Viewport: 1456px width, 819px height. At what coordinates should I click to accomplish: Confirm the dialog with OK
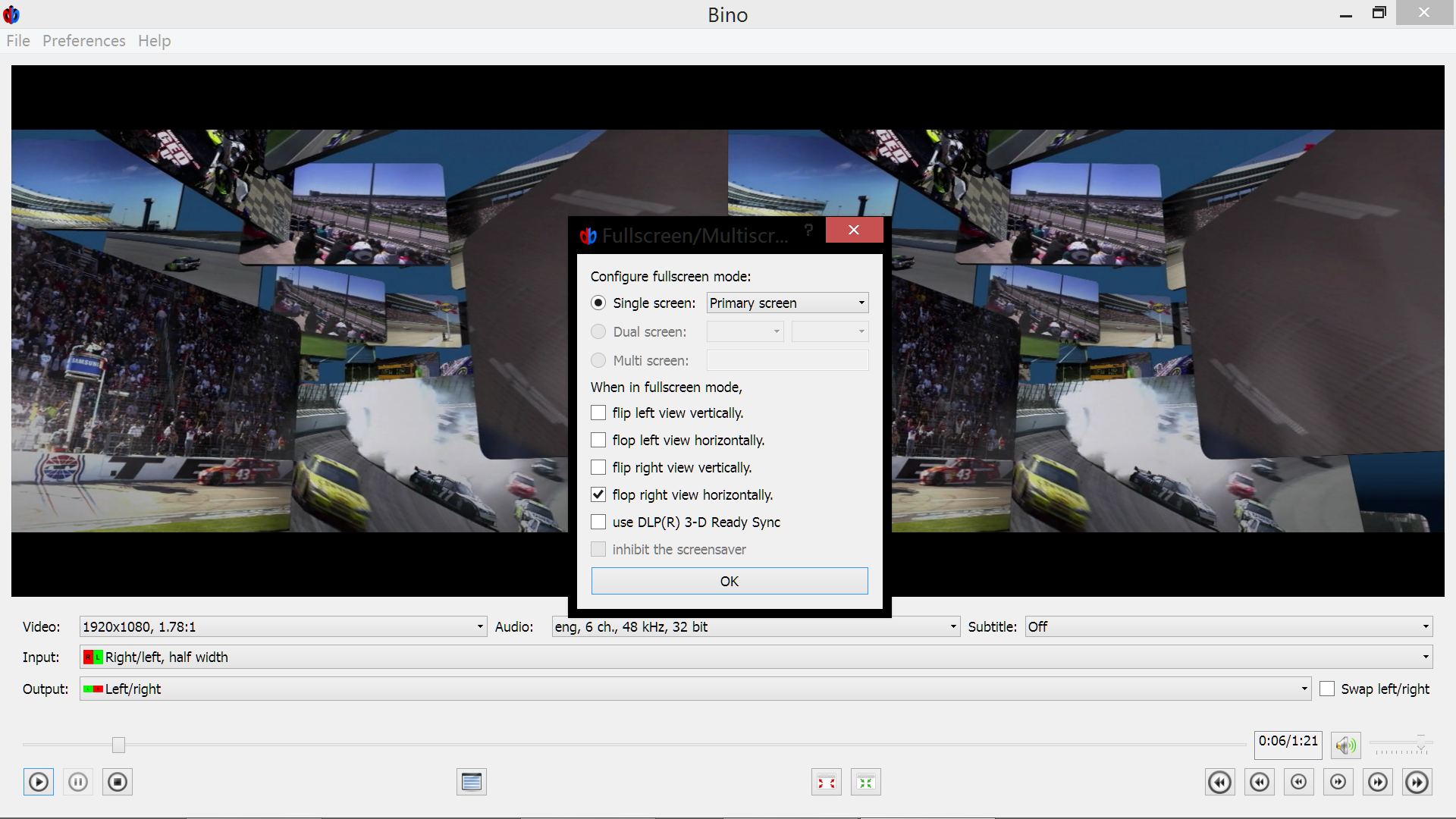click(730, 581)
